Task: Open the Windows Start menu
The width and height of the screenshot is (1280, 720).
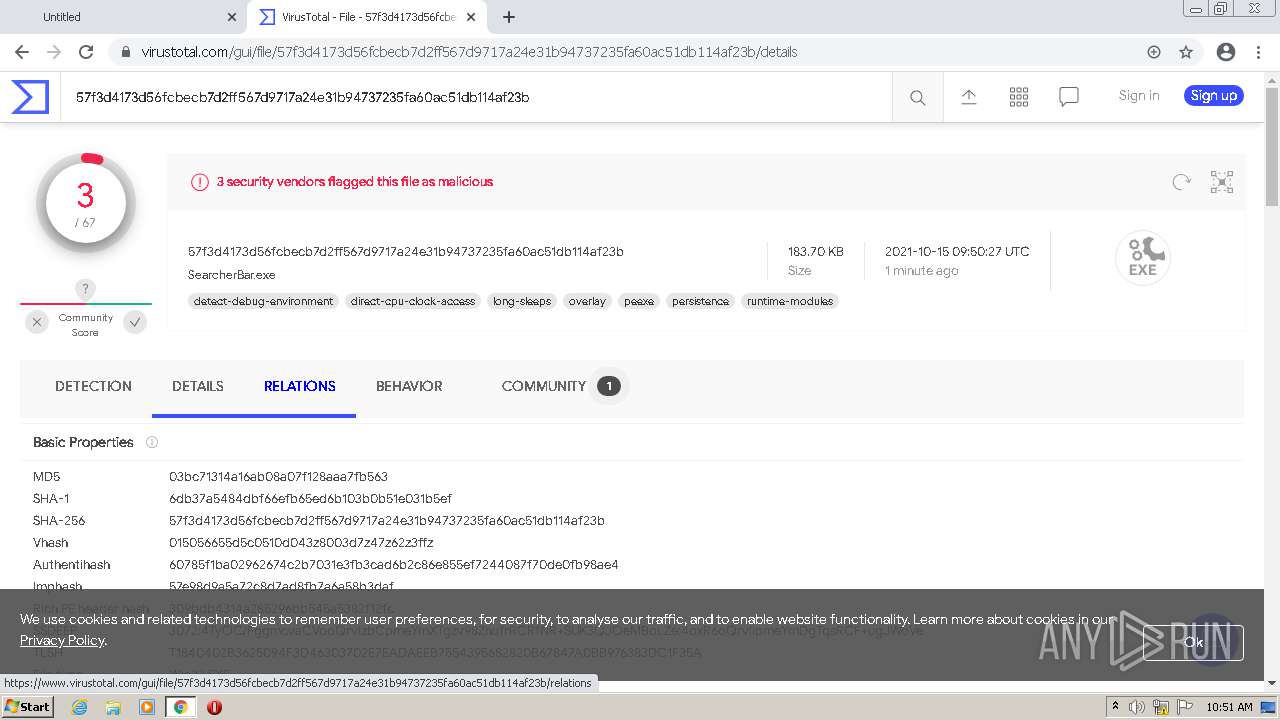Action: [x=27, y=707]
